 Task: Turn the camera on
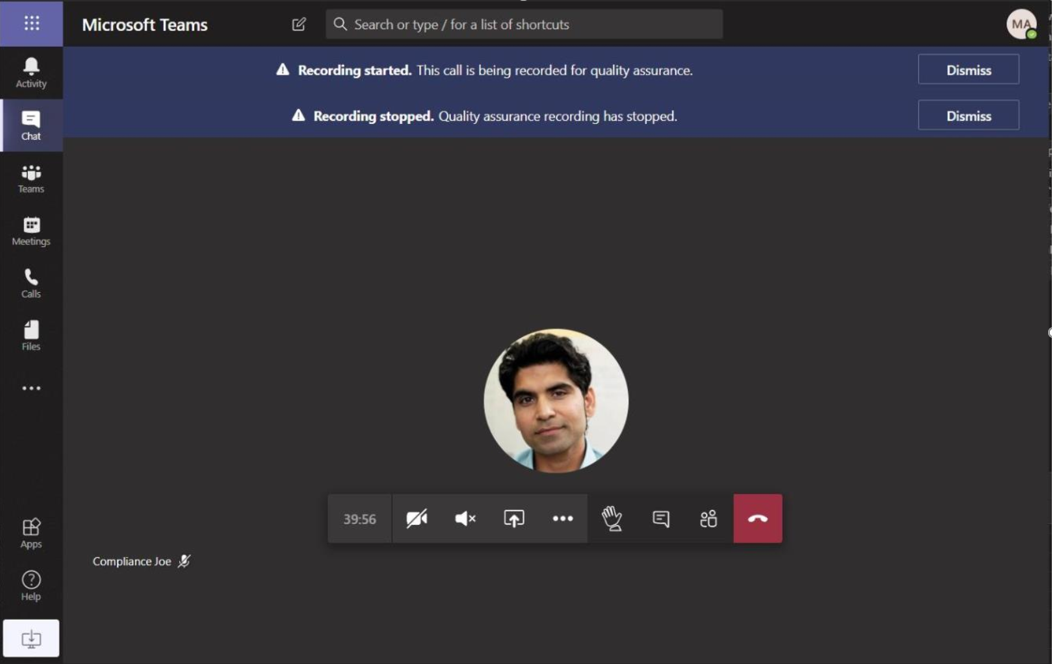[417, 518]
